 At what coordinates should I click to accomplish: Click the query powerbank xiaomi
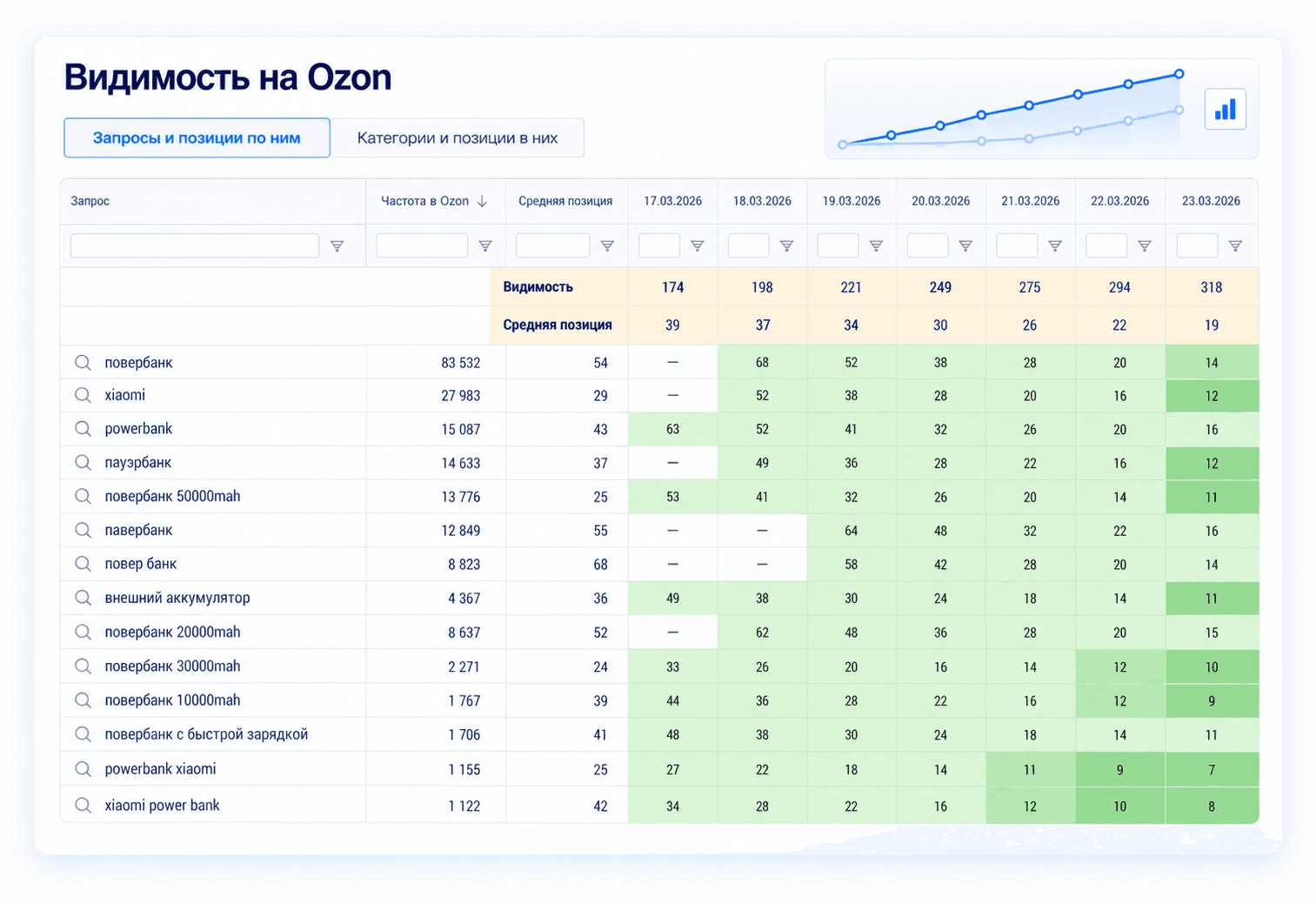[160, 769]
